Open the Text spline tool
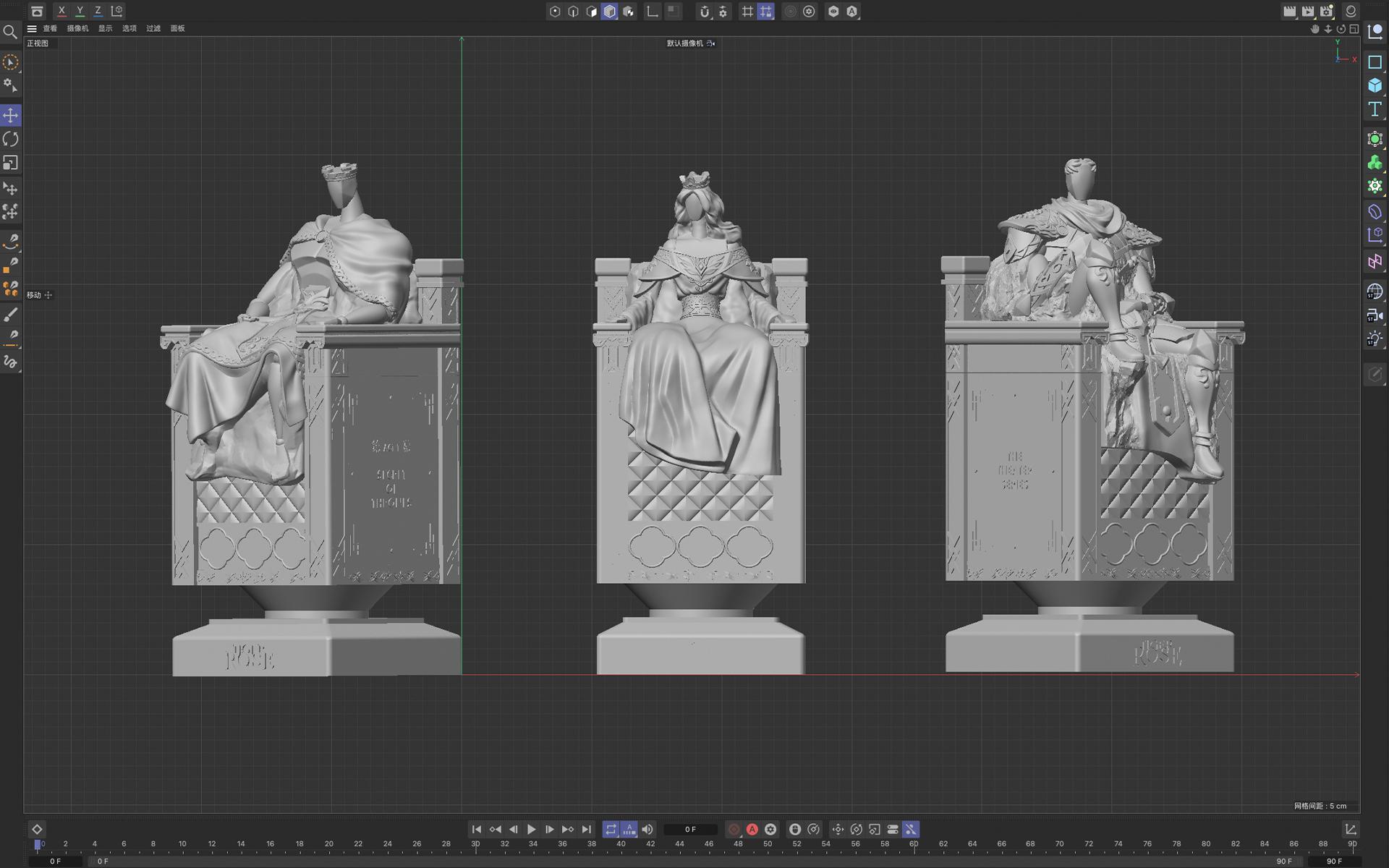1389x868 pixels. [1375, 109]
